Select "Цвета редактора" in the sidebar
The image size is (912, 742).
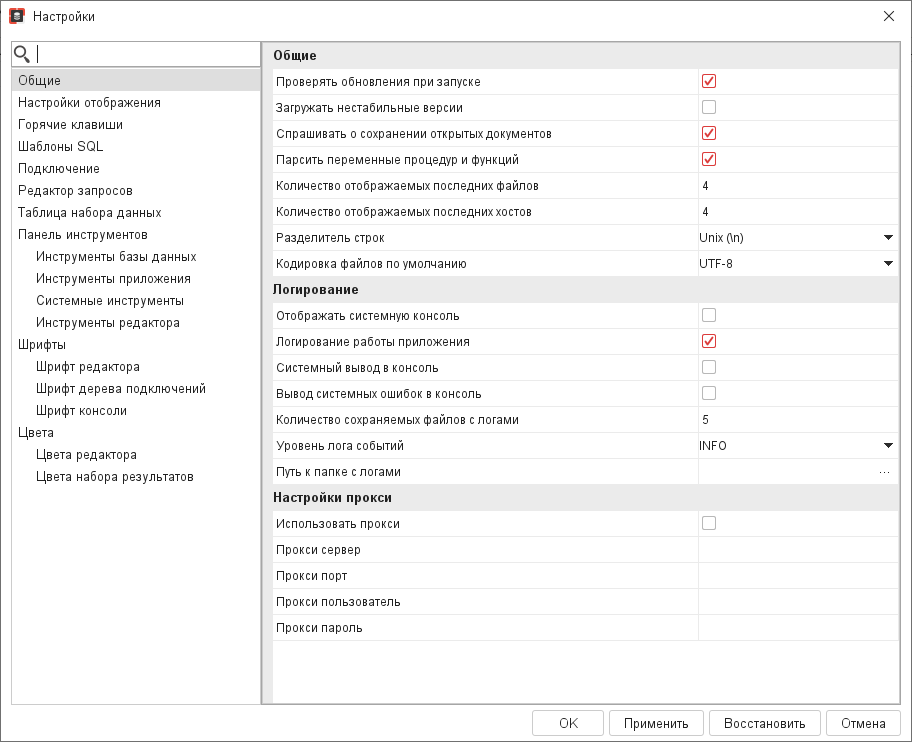[x=86, y=455]
